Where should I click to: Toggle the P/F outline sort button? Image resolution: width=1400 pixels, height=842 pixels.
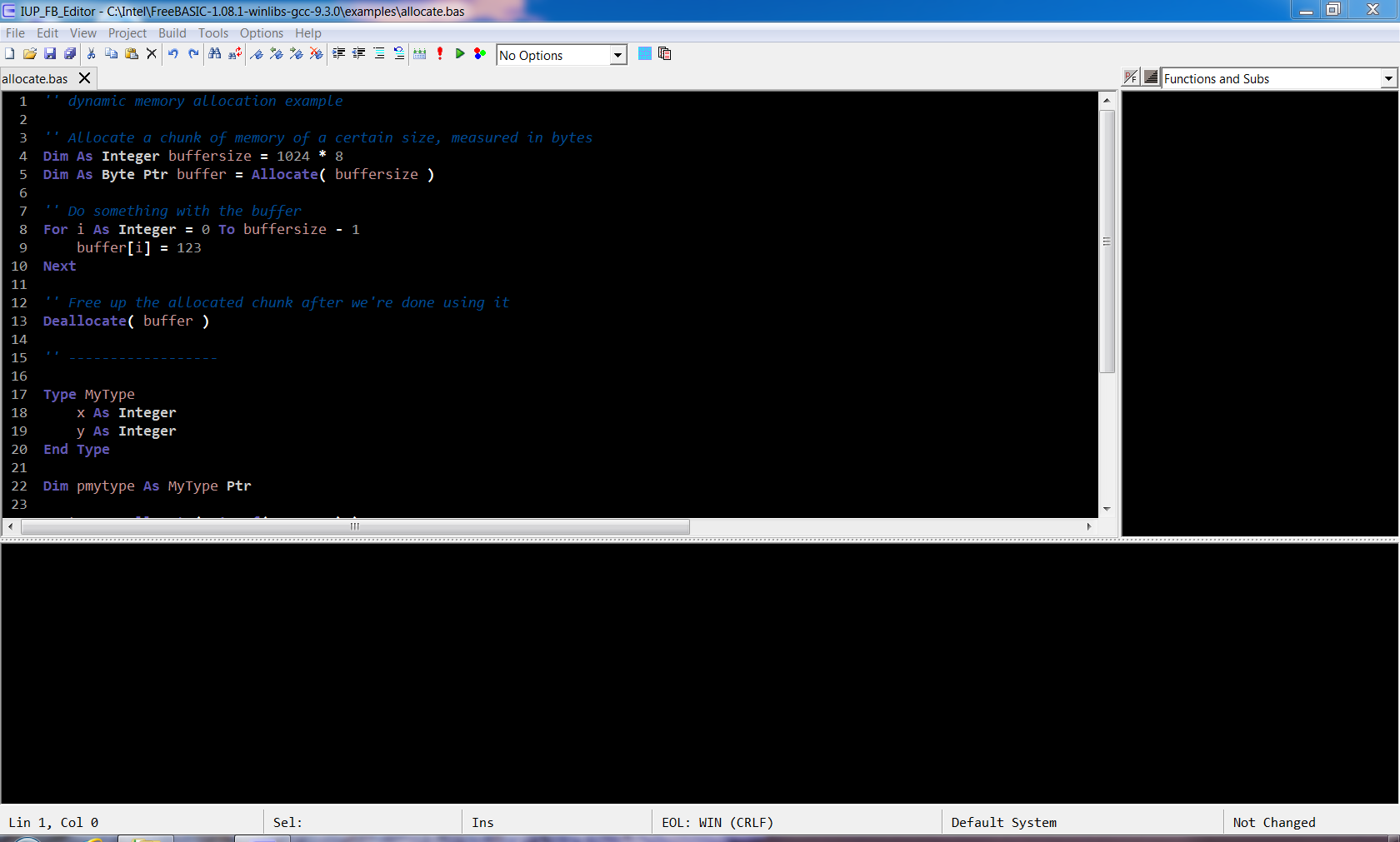click(1131, 77)
